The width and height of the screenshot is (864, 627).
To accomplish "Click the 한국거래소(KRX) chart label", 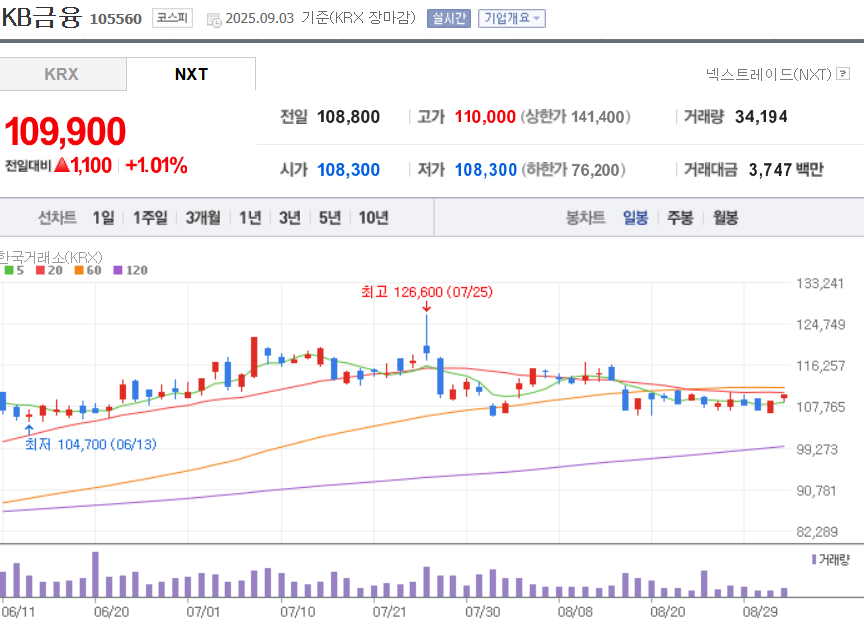I will click(51, 257).
